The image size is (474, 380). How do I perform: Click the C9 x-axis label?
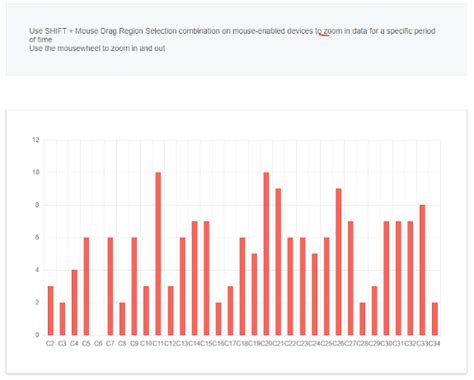134,343
